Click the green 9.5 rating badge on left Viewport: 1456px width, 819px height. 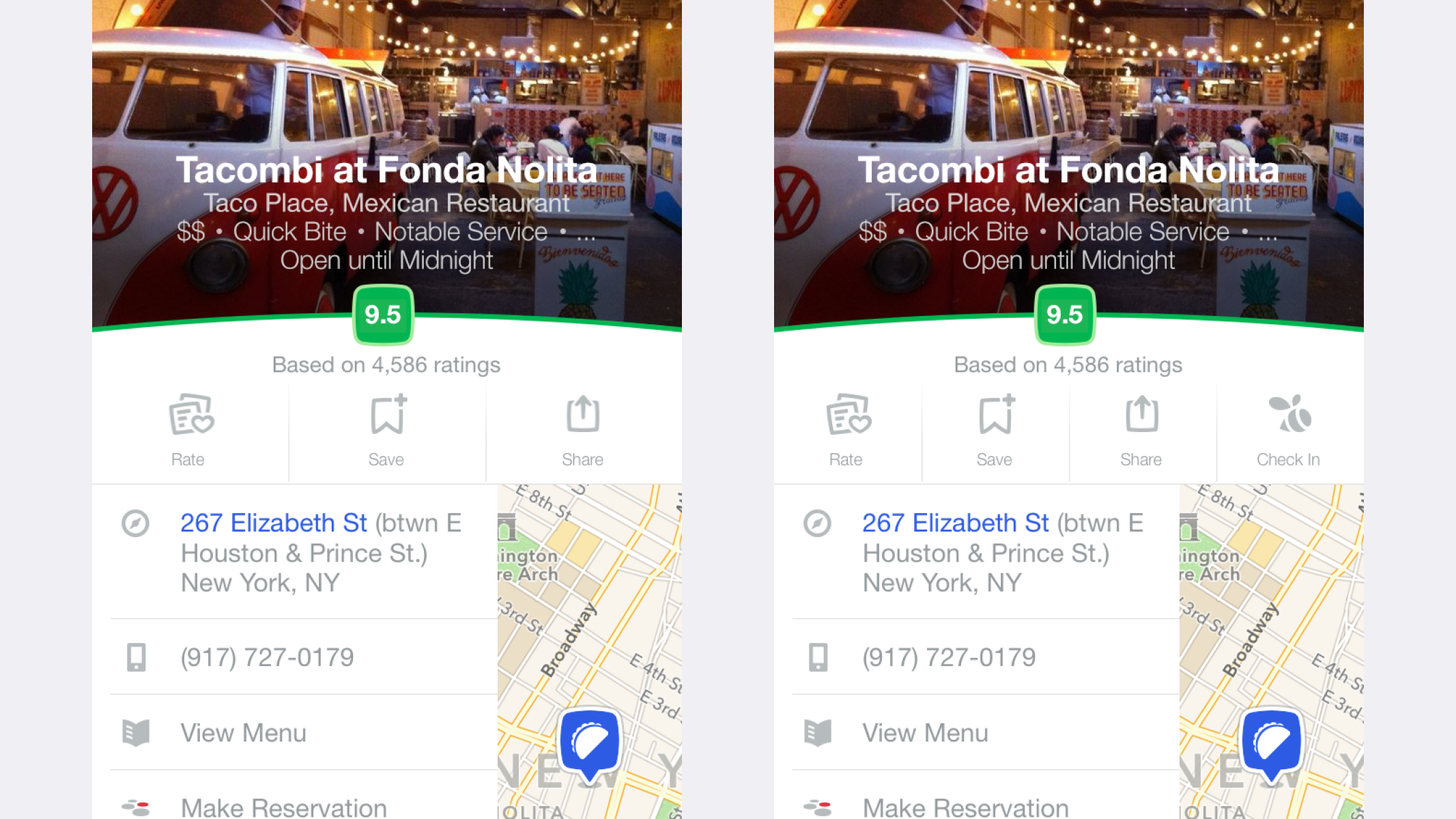pyautogui.click(x=383, y=315)
